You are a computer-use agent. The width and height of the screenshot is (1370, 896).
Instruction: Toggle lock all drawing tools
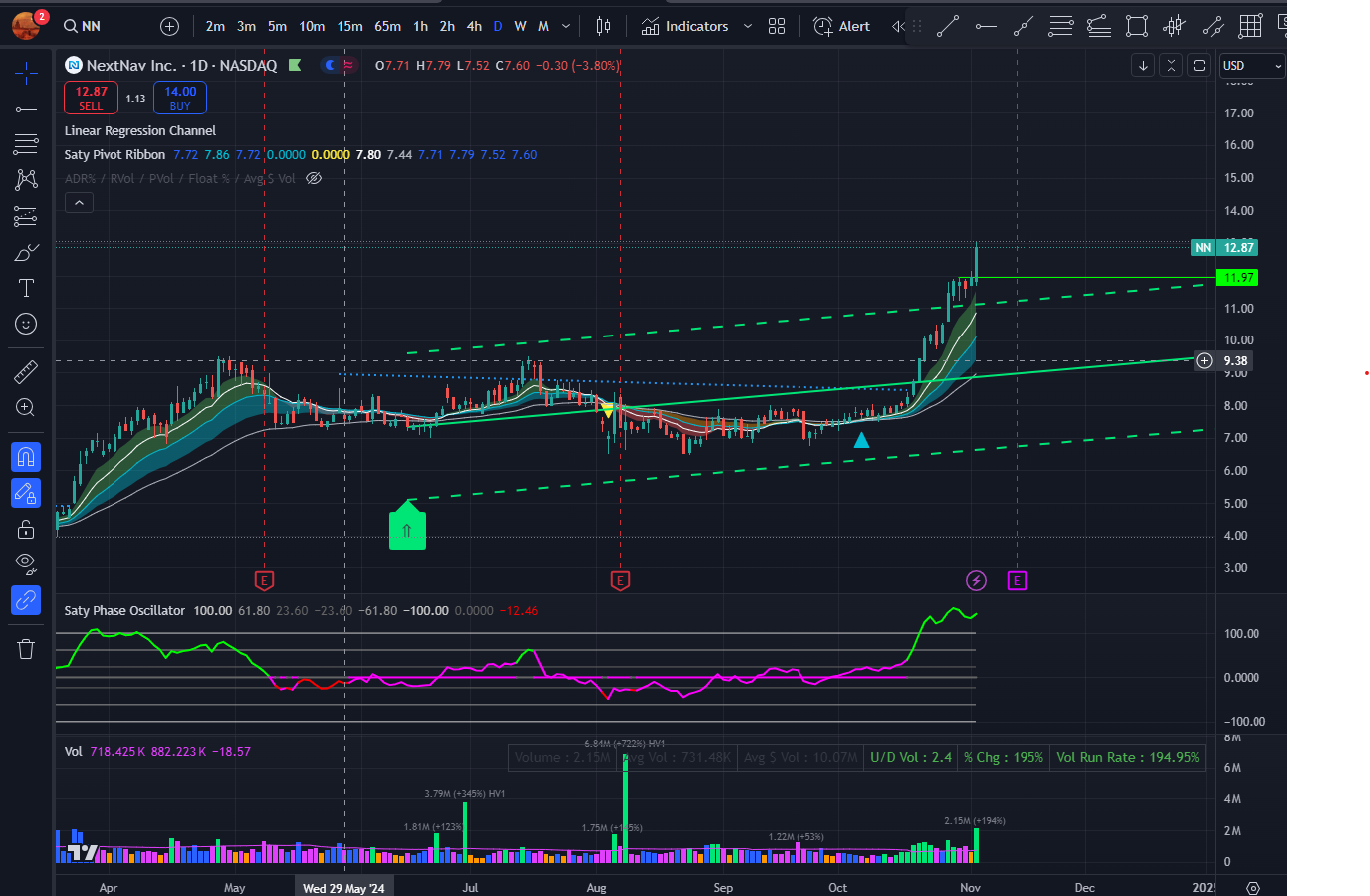click(26, 529)
